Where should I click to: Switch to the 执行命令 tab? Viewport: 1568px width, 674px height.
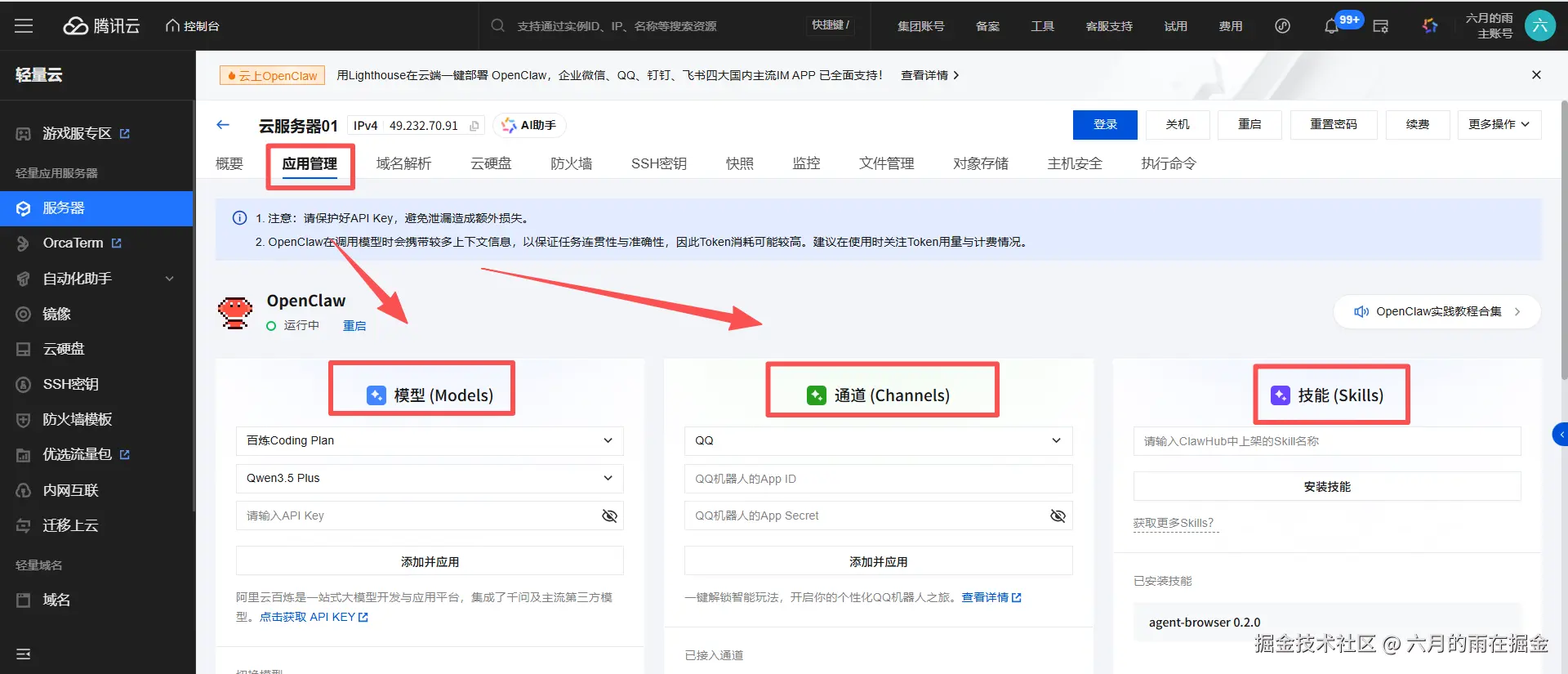1169,163
